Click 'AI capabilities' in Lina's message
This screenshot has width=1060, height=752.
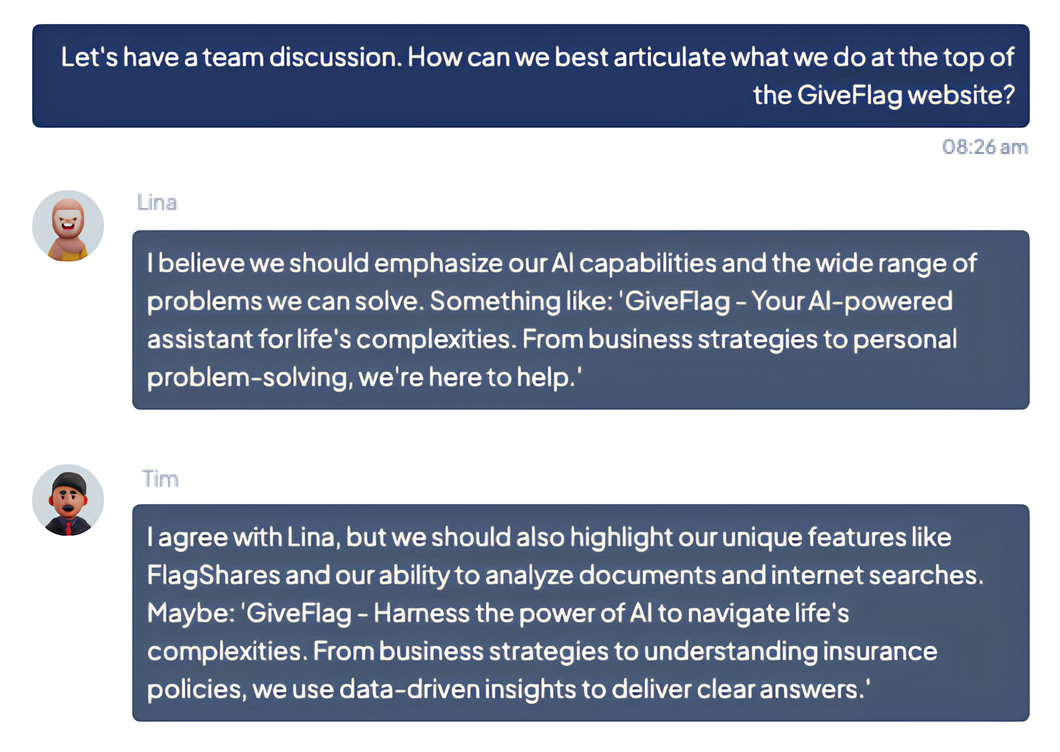(x=633, y=264)
